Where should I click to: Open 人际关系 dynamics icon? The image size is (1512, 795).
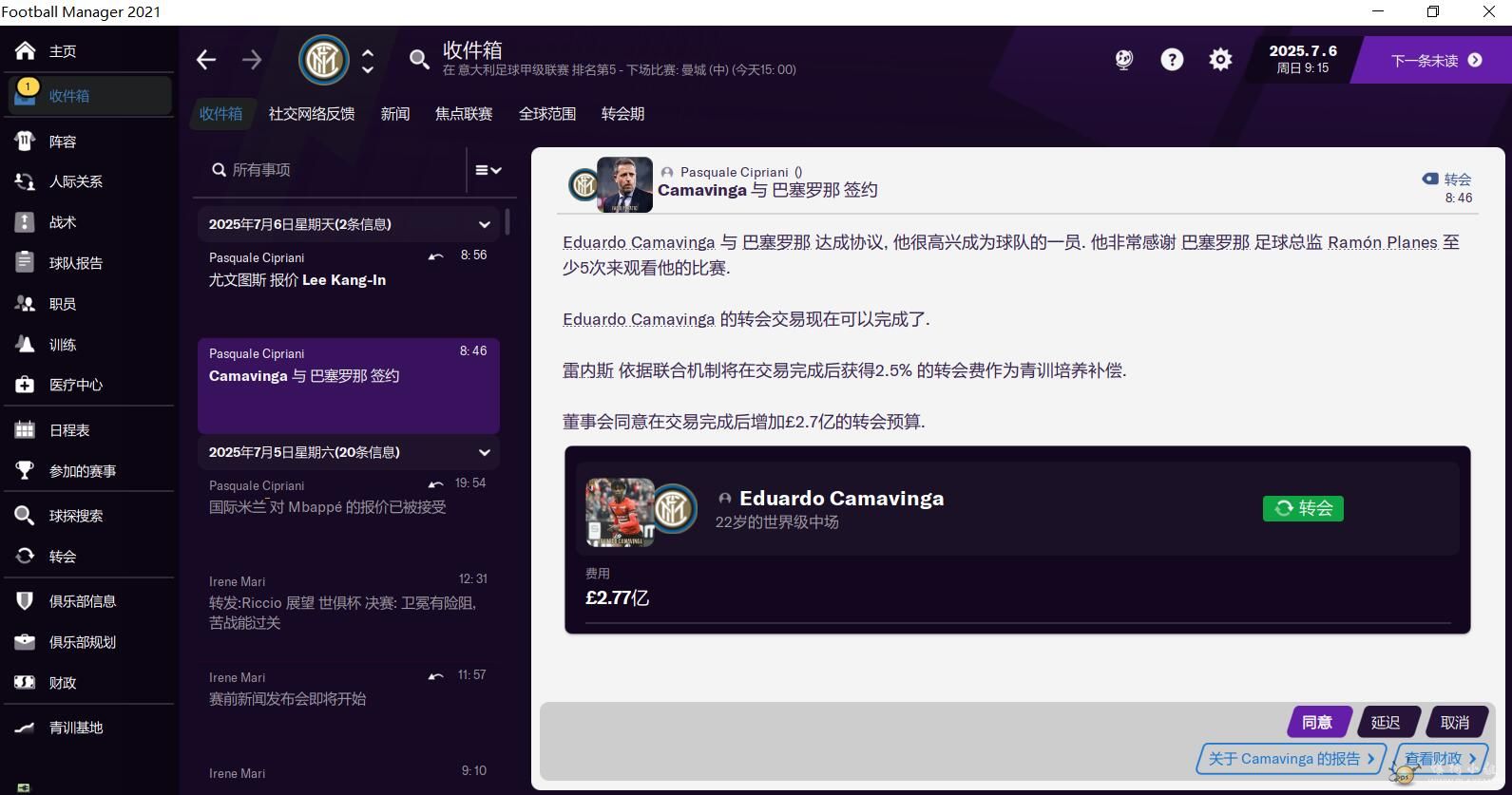[x=26, y=181]
